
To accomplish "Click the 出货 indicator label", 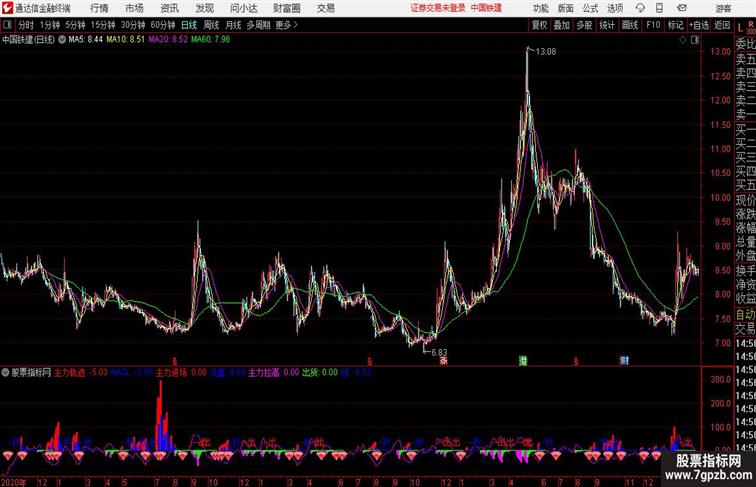I will pyautogui.click(x=310, y=373).
